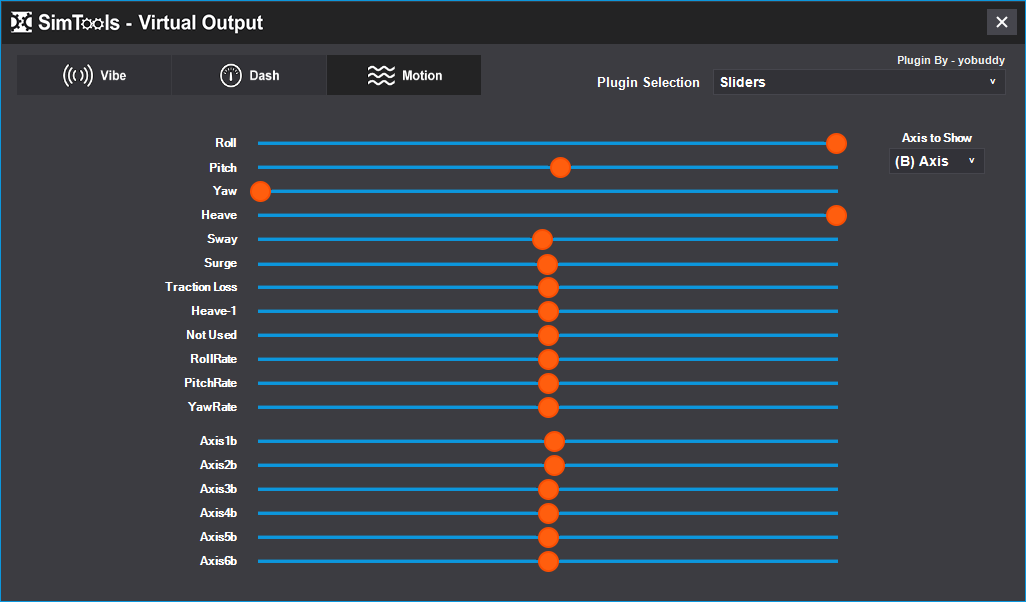Open the Dash tab
This screenshot has height=602, width=1026.
(250, 76)
